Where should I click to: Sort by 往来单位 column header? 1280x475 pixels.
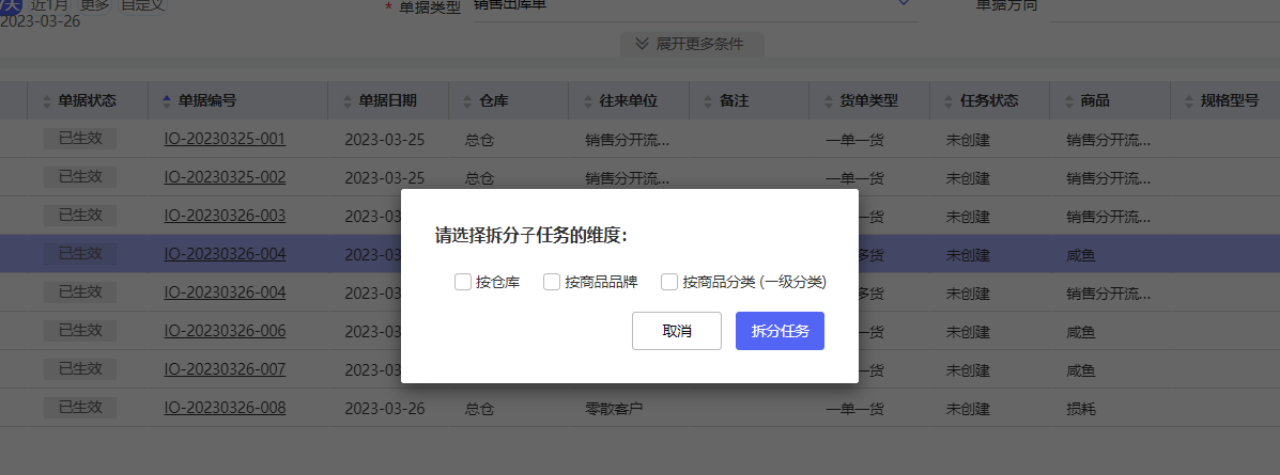pyautogui.click(x=628, y=101)
